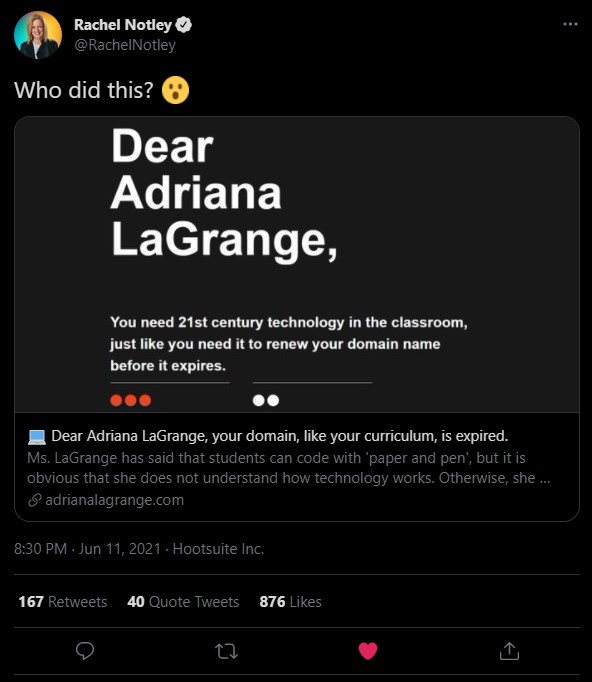Click the retweet arrows icon
The image size is (592, 682).
click(226, 651)
